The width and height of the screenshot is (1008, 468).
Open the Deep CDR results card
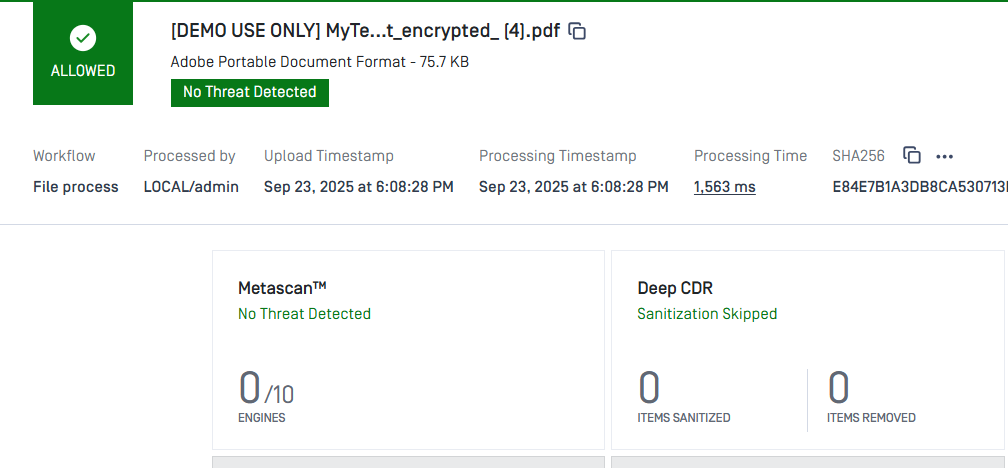pos(807,350)
